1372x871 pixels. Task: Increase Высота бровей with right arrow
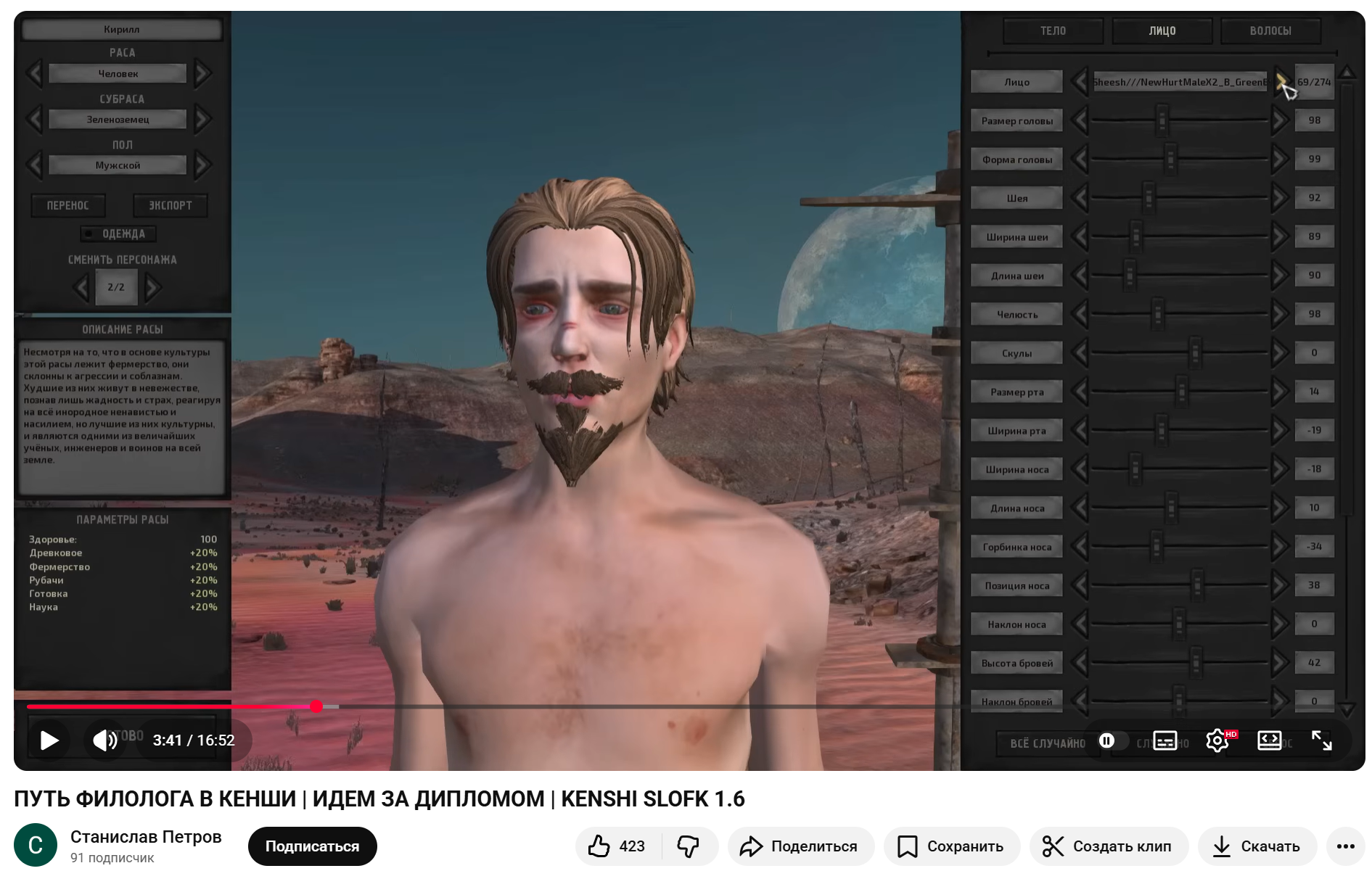click(x=1281, y=663)
